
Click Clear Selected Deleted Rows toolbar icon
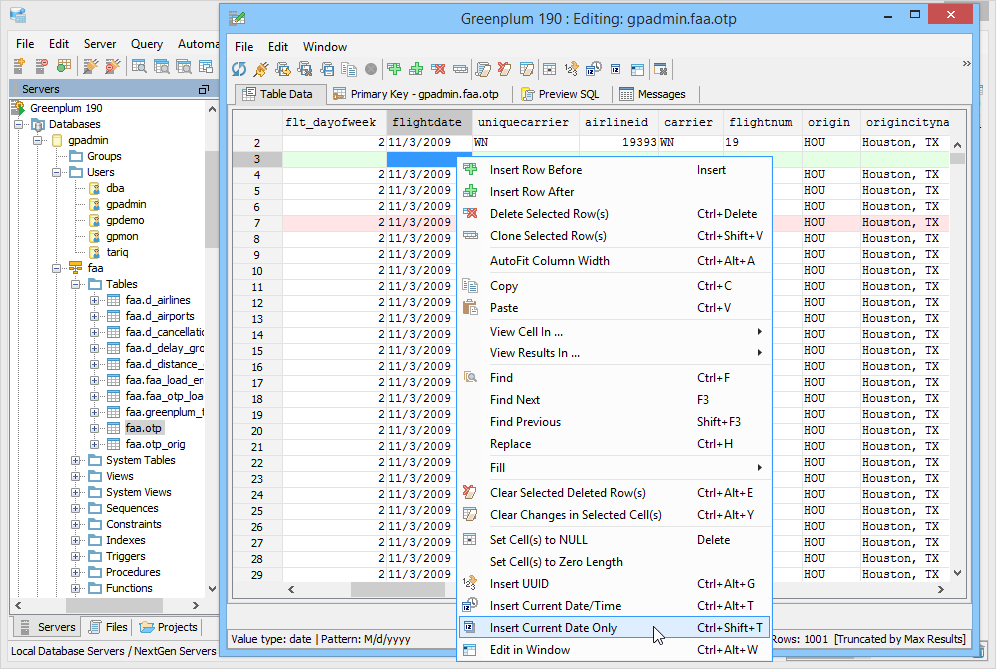[504, 69]
